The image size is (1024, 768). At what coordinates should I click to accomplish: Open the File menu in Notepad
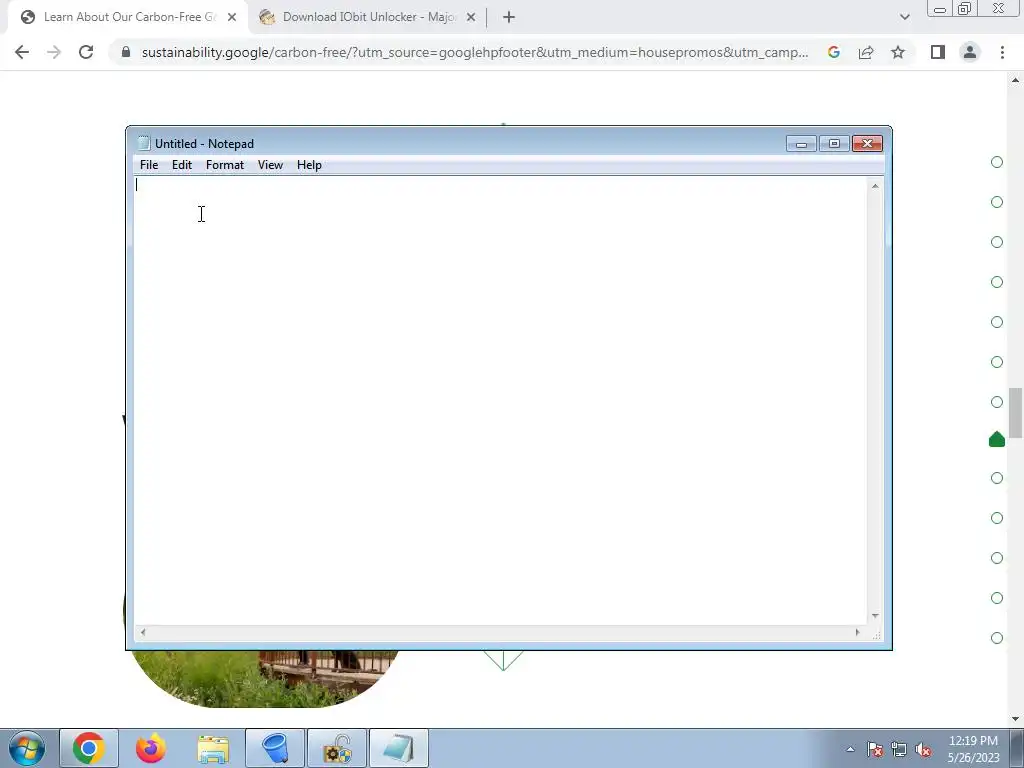(149, 165)
